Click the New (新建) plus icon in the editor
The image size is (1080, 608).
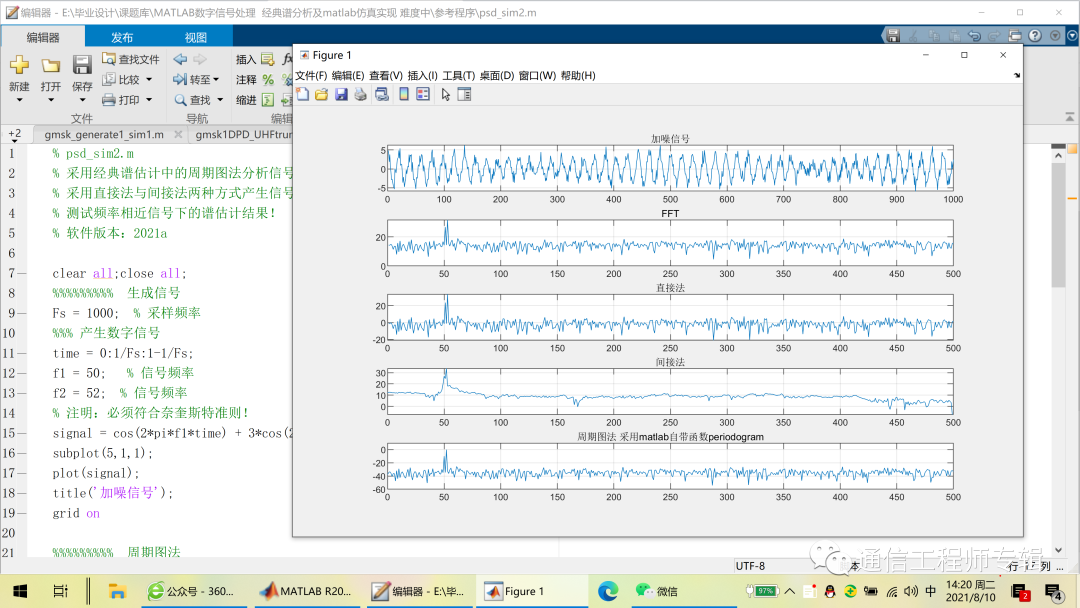[19, 65]
